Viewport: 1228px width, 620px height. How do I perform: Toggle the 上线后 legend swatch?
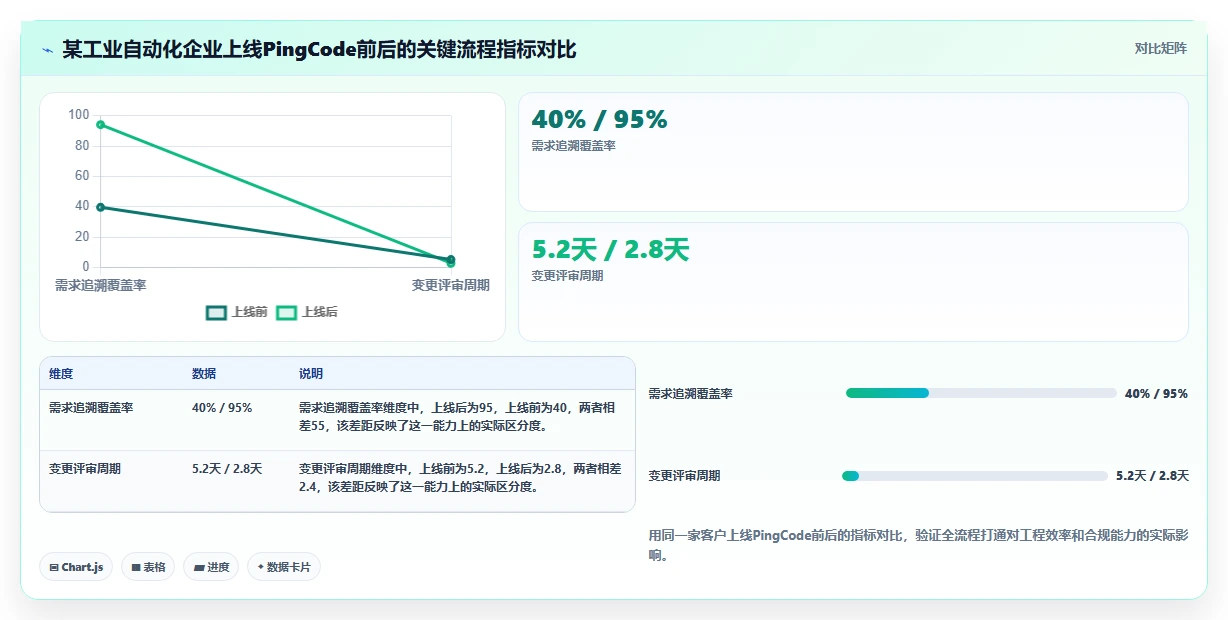click(x=287, y=312)
